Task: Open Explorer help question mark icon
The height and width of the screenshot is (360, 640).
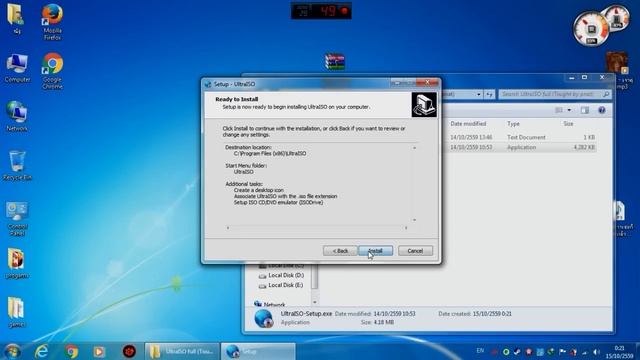Action: coord(602,110)
